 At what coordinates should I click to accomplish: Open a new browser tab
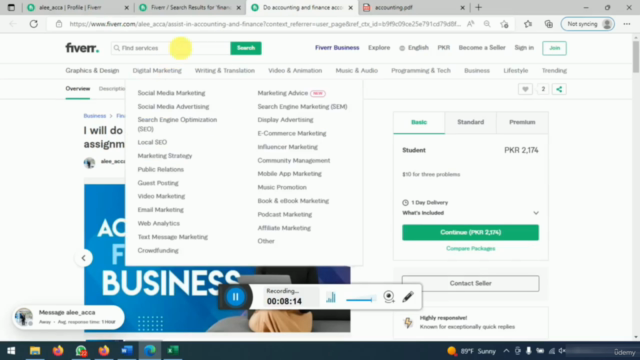479,8
